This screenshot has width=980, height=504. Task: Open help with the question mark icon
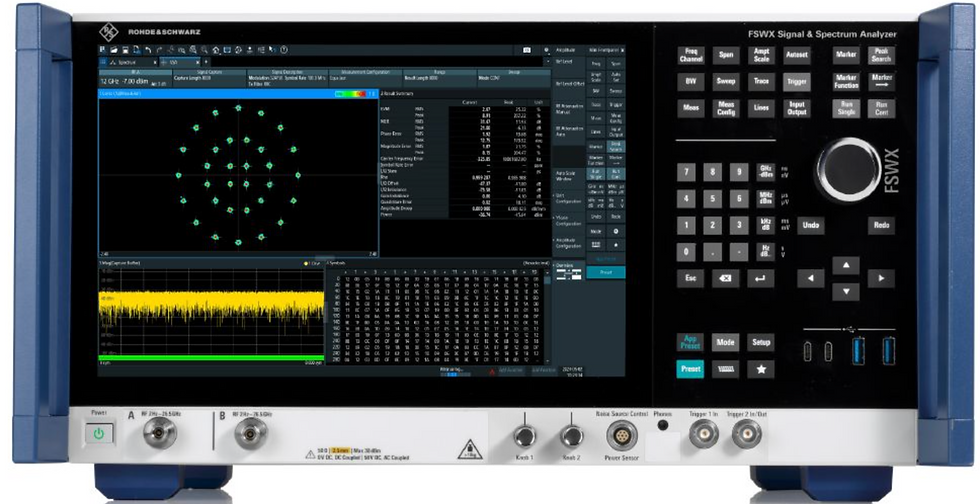pyautogui.click(x=284, y=50)
